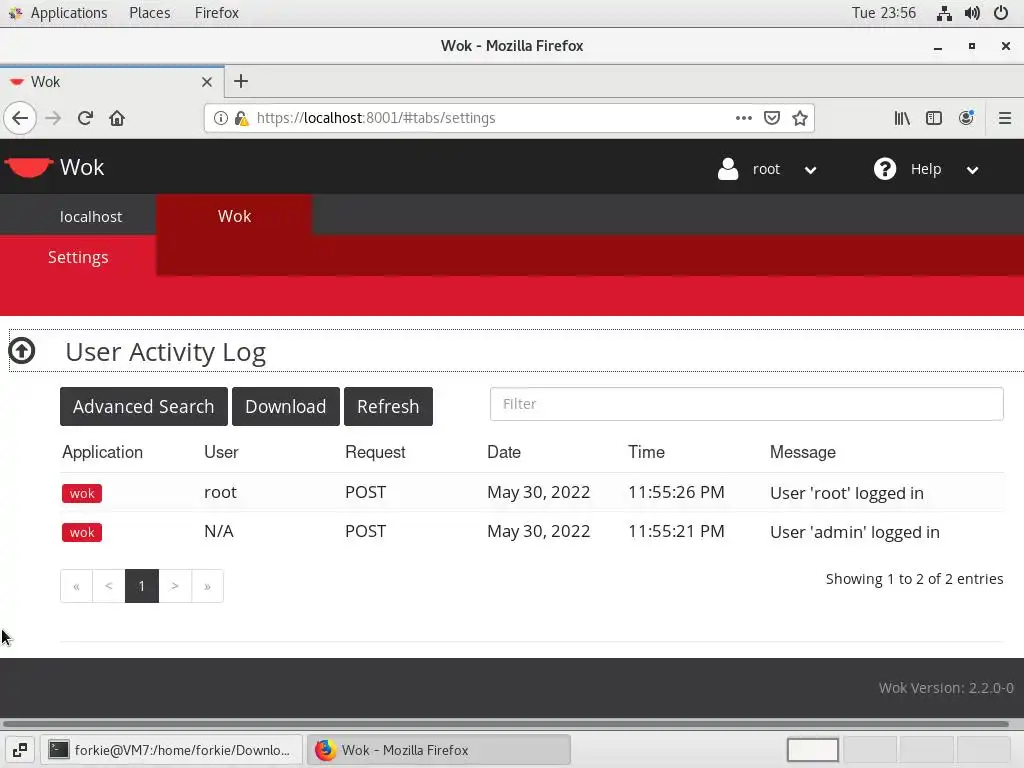Click the horizontal scrollbar at page bottom
The height and width of the screenshot is (768, 1024).
pos(506,724)
